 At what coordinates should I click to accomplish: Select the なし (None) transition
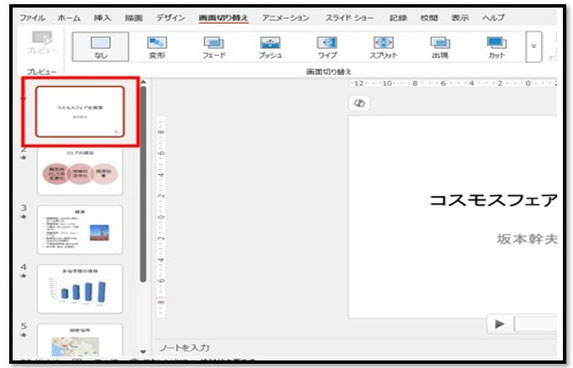100,47
